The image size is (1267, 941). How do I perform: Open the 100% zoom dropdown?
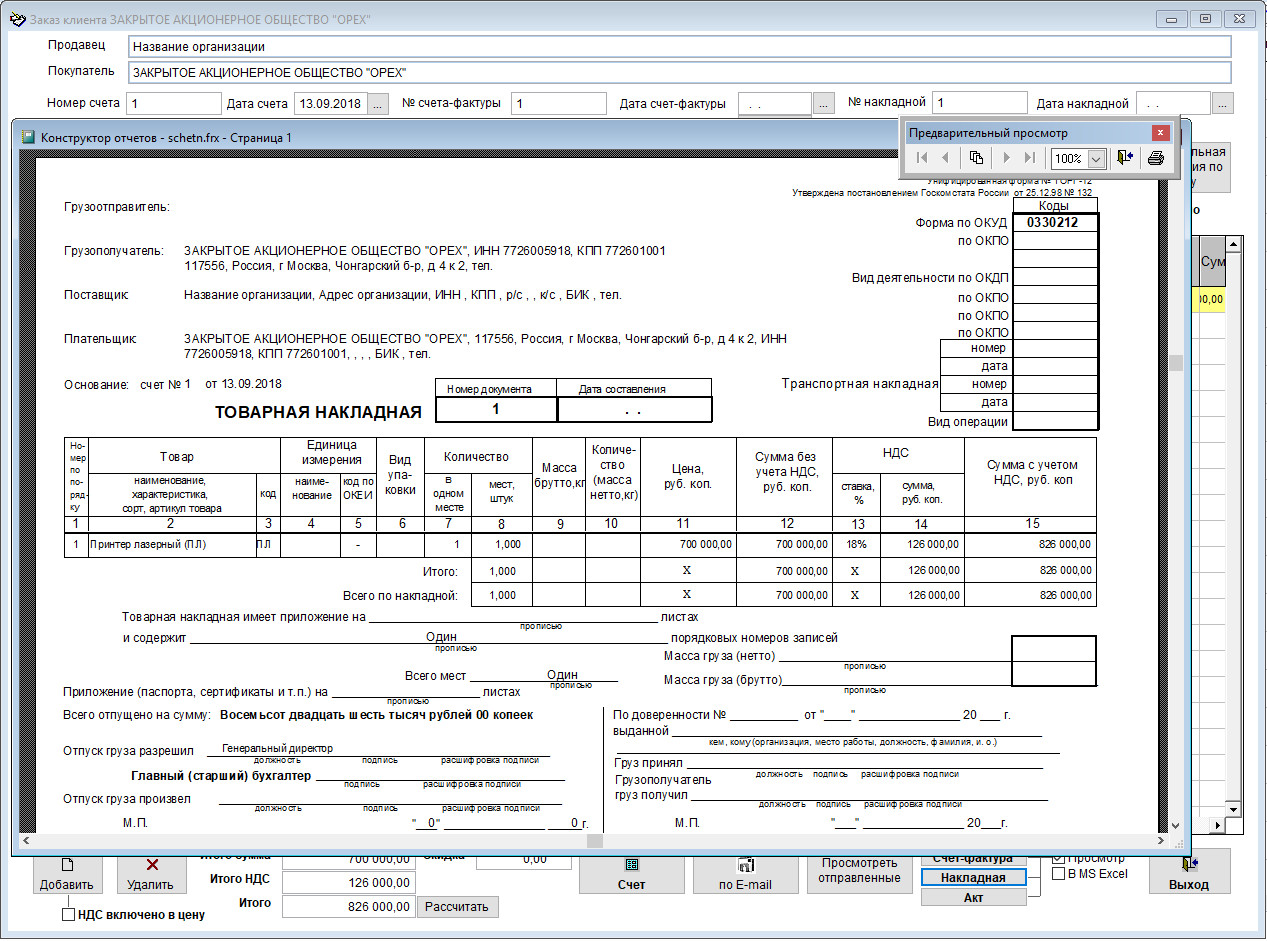pyautogui.click(x=1096, y=159)
